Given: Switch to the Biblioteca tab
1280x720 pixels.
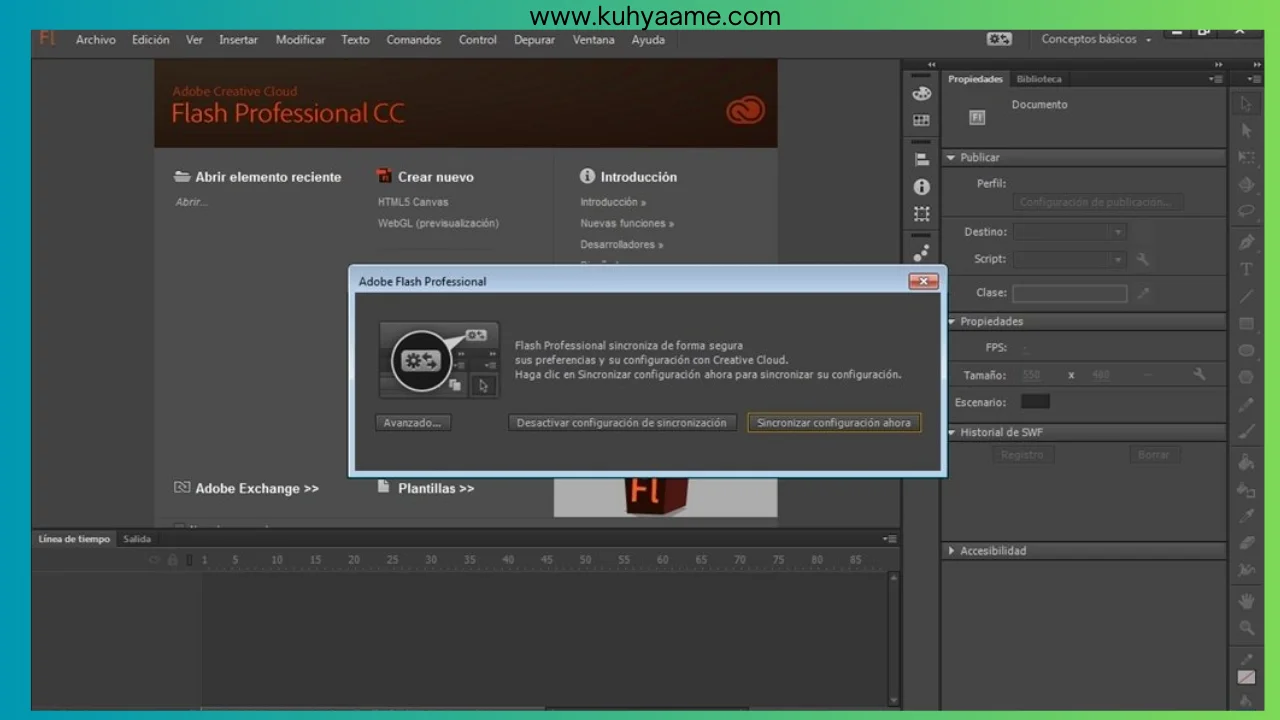Looking at the screenshot, I should pos(1039,79).
